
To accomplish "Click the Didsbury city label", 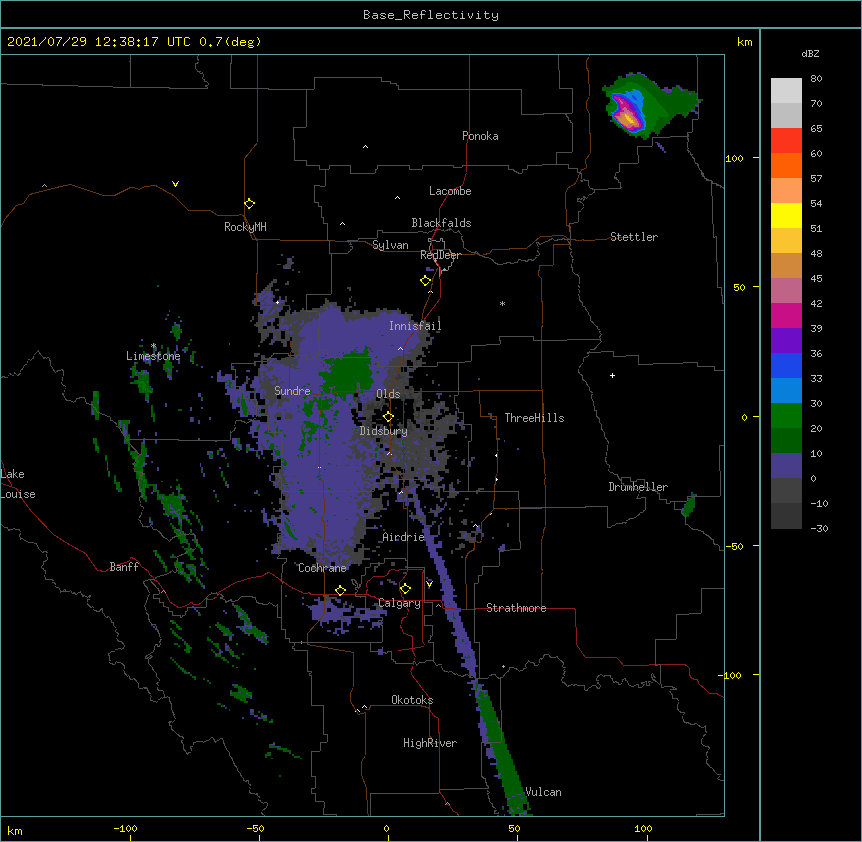I will tap(384, 431).
